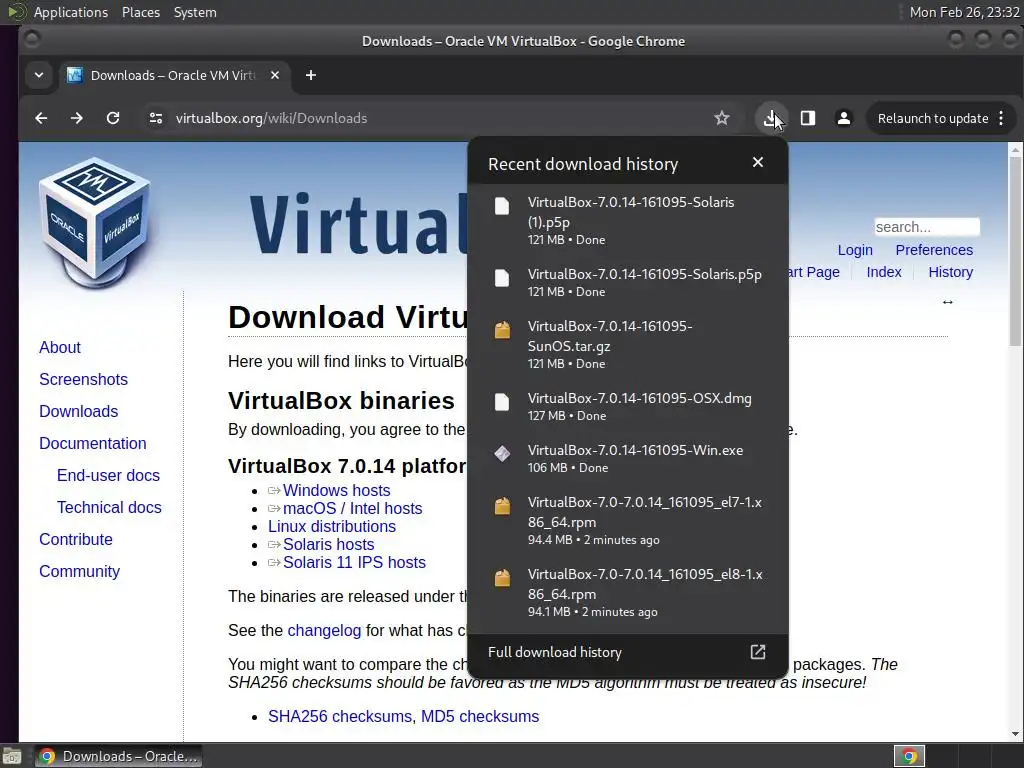This screenshot has height=768, width=1024.
Task: Open the Linux distributions link
Action: [332, 526]
